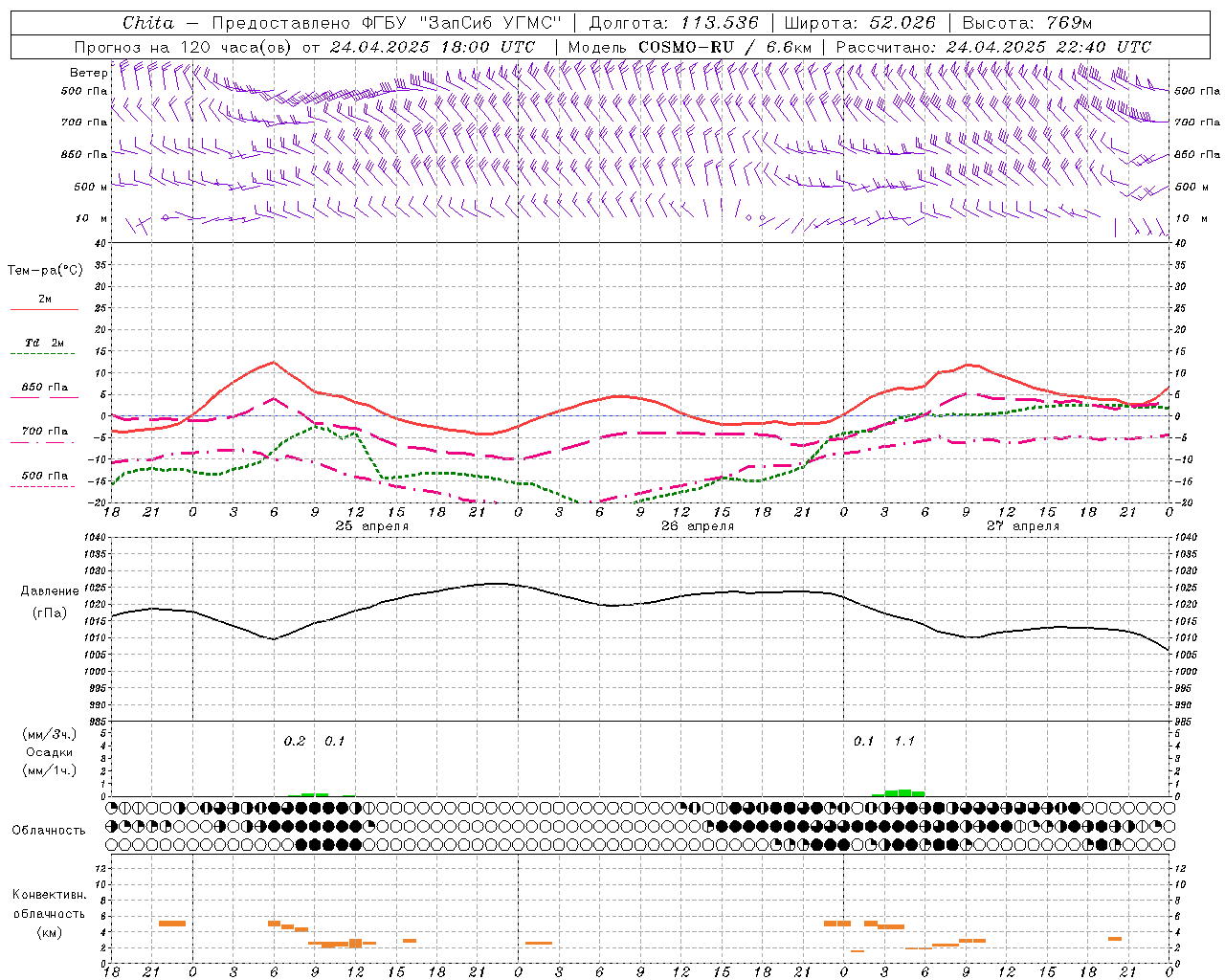The image size is (1225, 980).
Task: Click the station name "Chita" in the header
Action: pos(148,23)
